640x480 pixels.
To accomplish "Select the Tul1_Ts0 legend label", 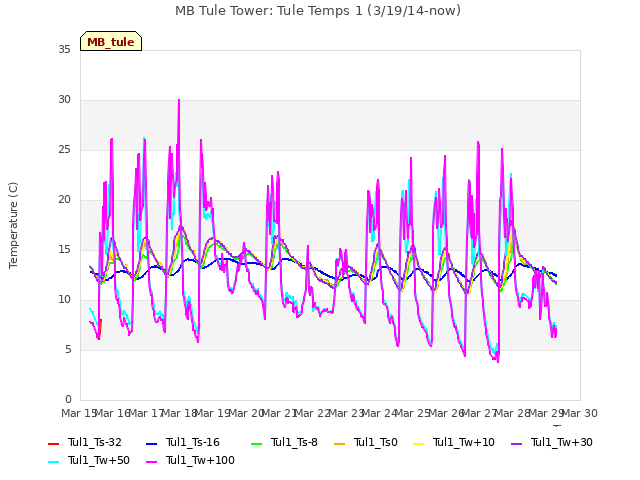I will coord(376,442).
